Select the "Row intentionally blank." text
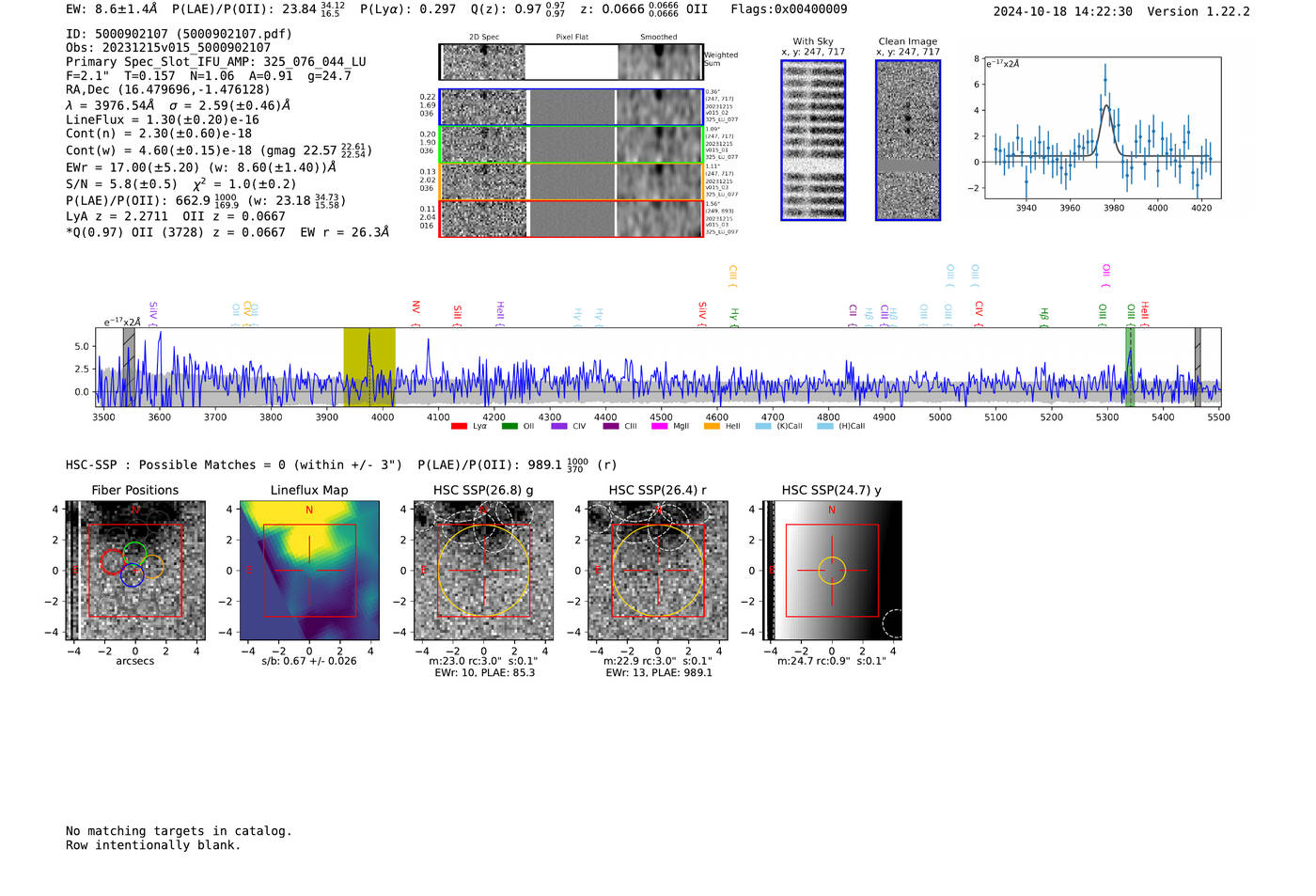 click(153, 845)
